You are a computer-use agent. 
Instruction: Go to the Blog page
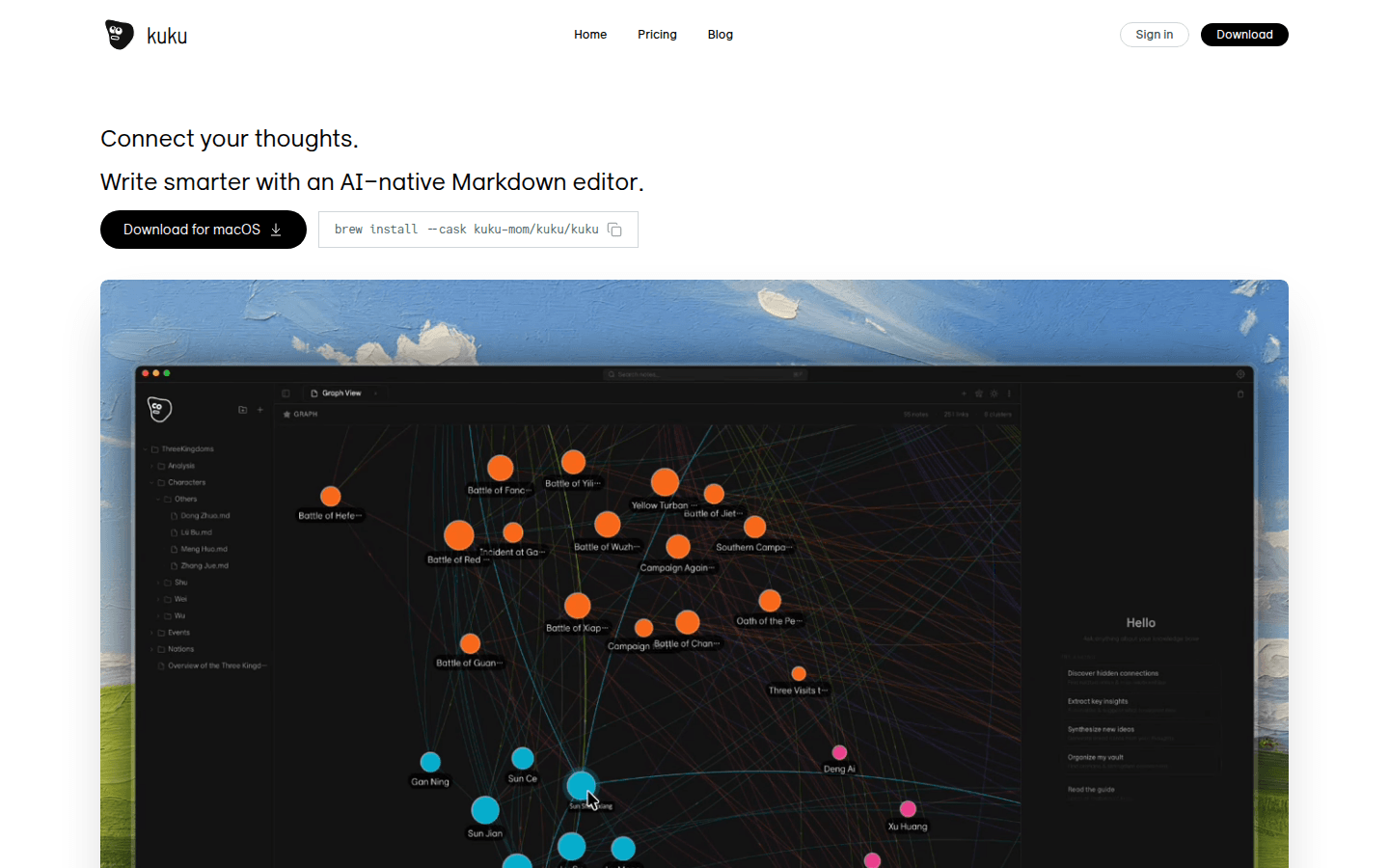[720, 35]
